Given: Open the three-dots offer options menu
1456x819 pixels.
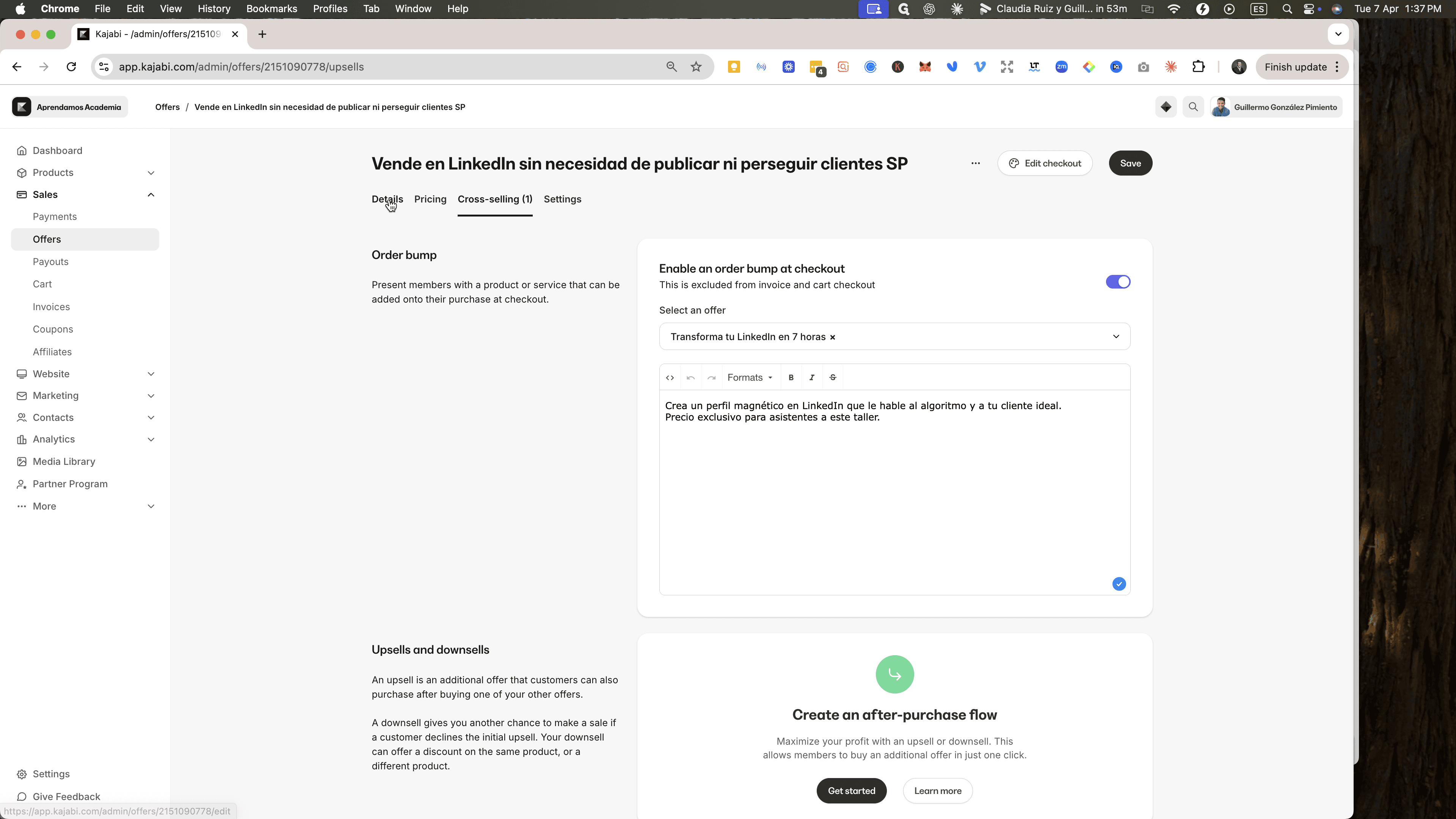Looking at the screenshot, I should coord(976,163).
